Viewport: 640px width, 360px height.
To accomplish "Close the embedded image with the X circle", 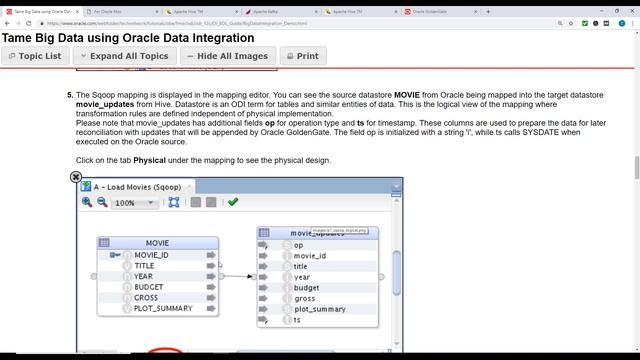I will tap(76, 177).
